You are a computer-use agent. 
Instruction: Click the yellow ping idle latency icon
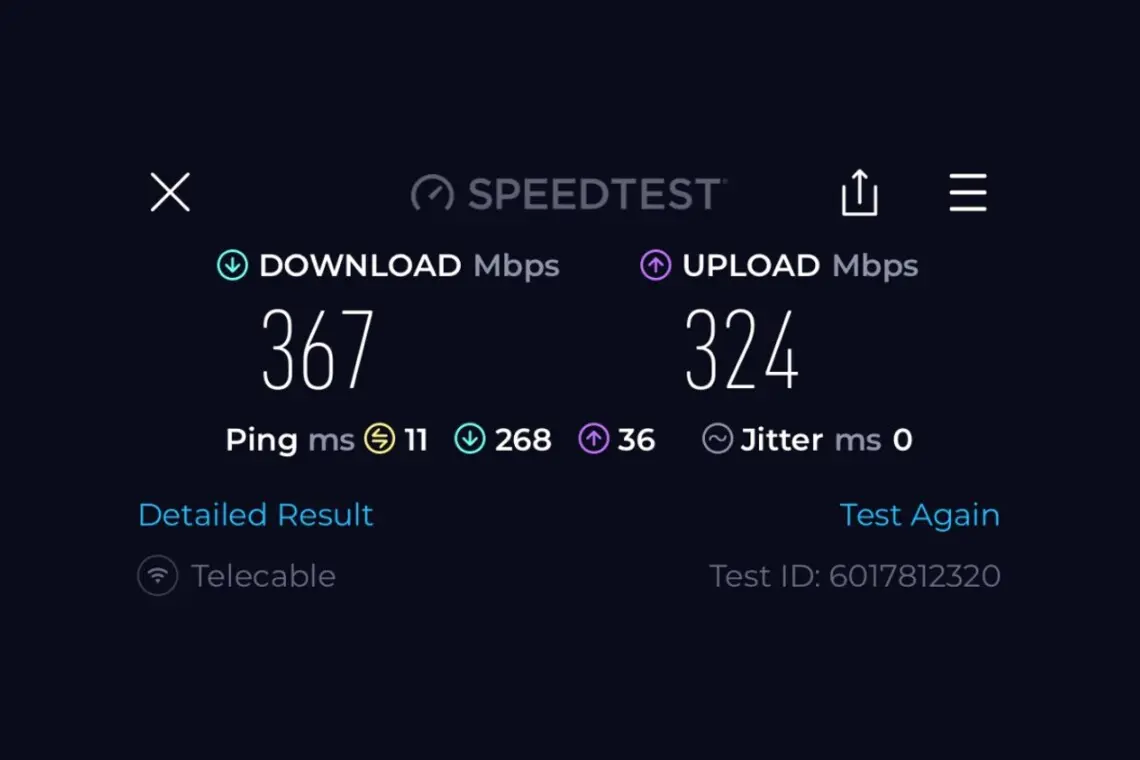click(x=380, y=439)
